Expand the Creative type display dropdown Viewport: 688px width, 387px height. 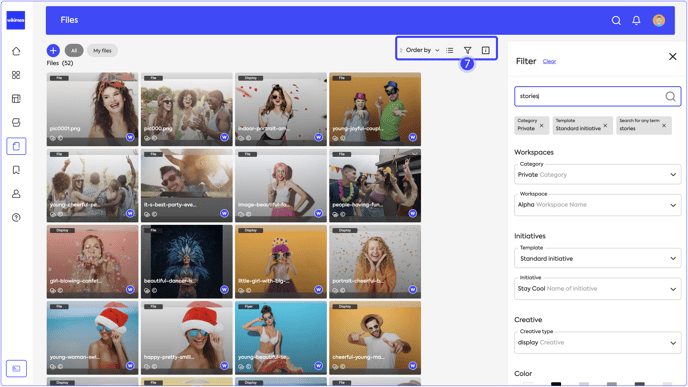pos(598,343)
